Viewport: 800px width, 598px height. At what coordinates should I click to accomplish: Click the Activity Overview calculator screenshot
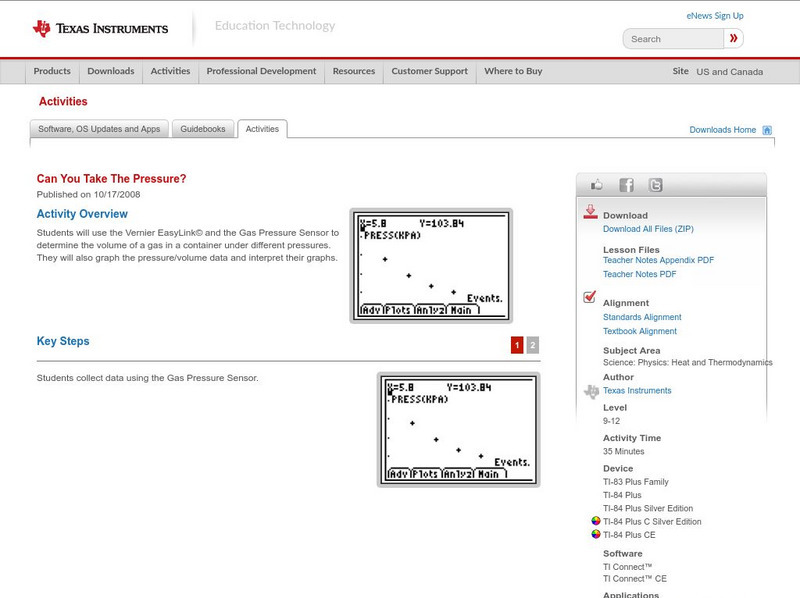[431, 265]
